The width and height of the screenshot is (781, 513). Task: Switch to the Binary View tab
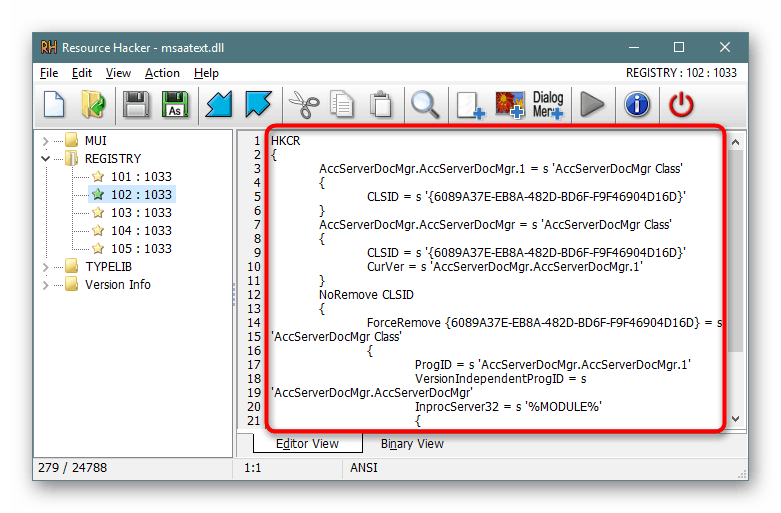point(412,443)
